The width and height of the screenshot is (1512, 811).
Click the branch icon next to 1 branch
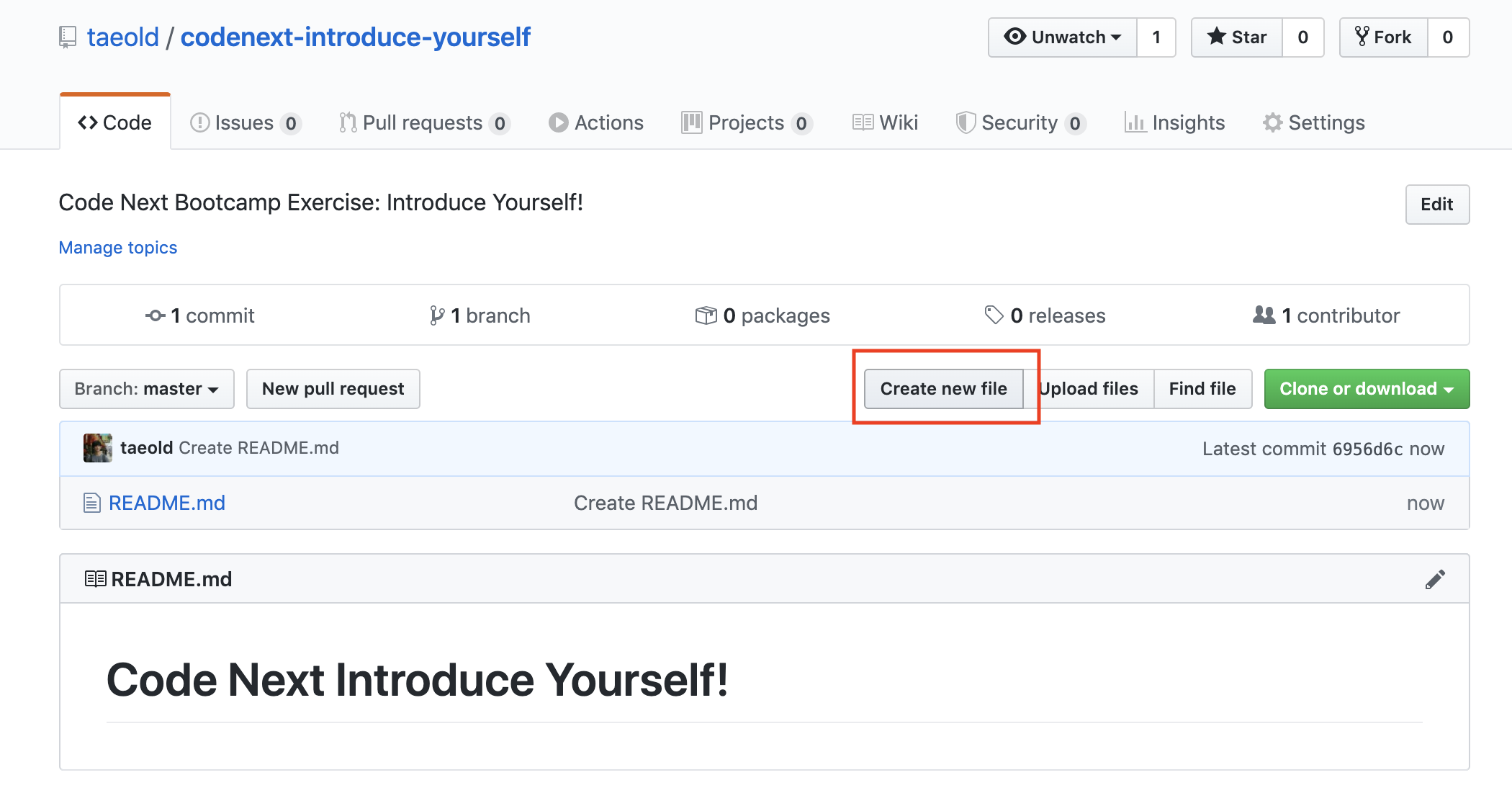coord(437,315)
